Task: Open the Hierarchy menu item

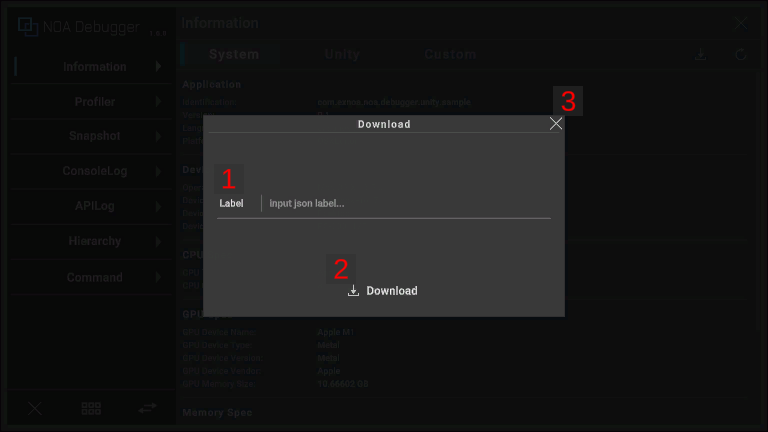Action: coord(91,241)
